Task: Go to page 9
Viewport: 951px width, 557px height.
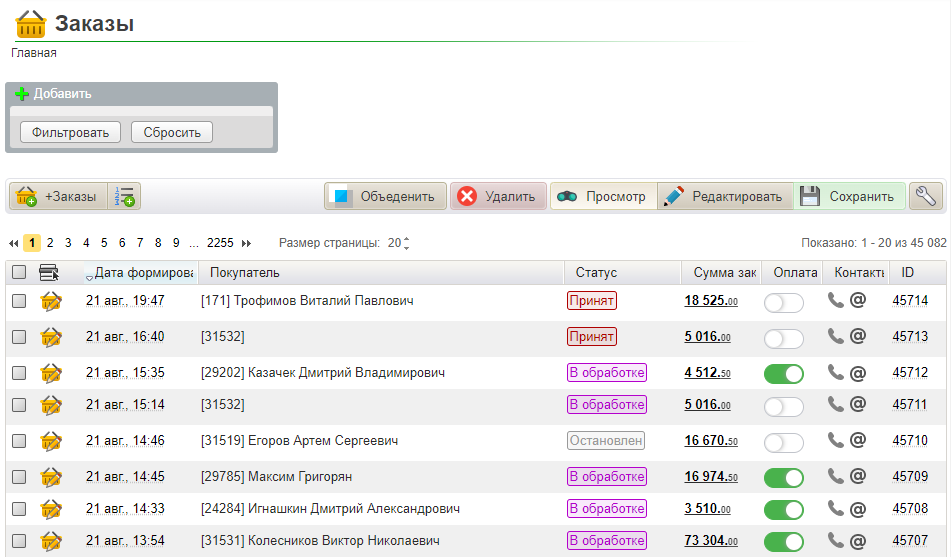Action: 176,243
